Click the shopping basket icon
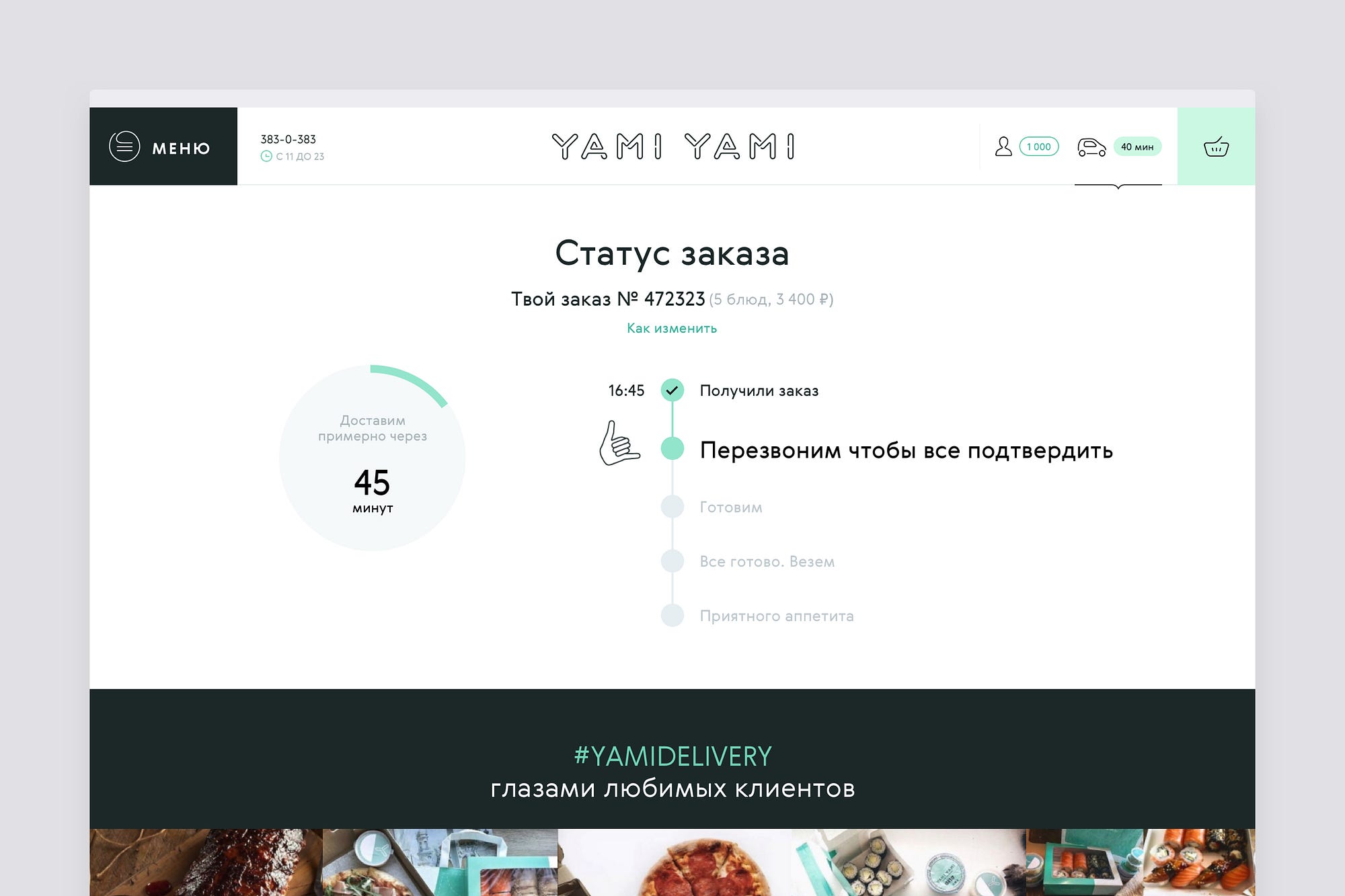The height and width of the screenshot is (896, 1345). click(x=1216, y=147)
